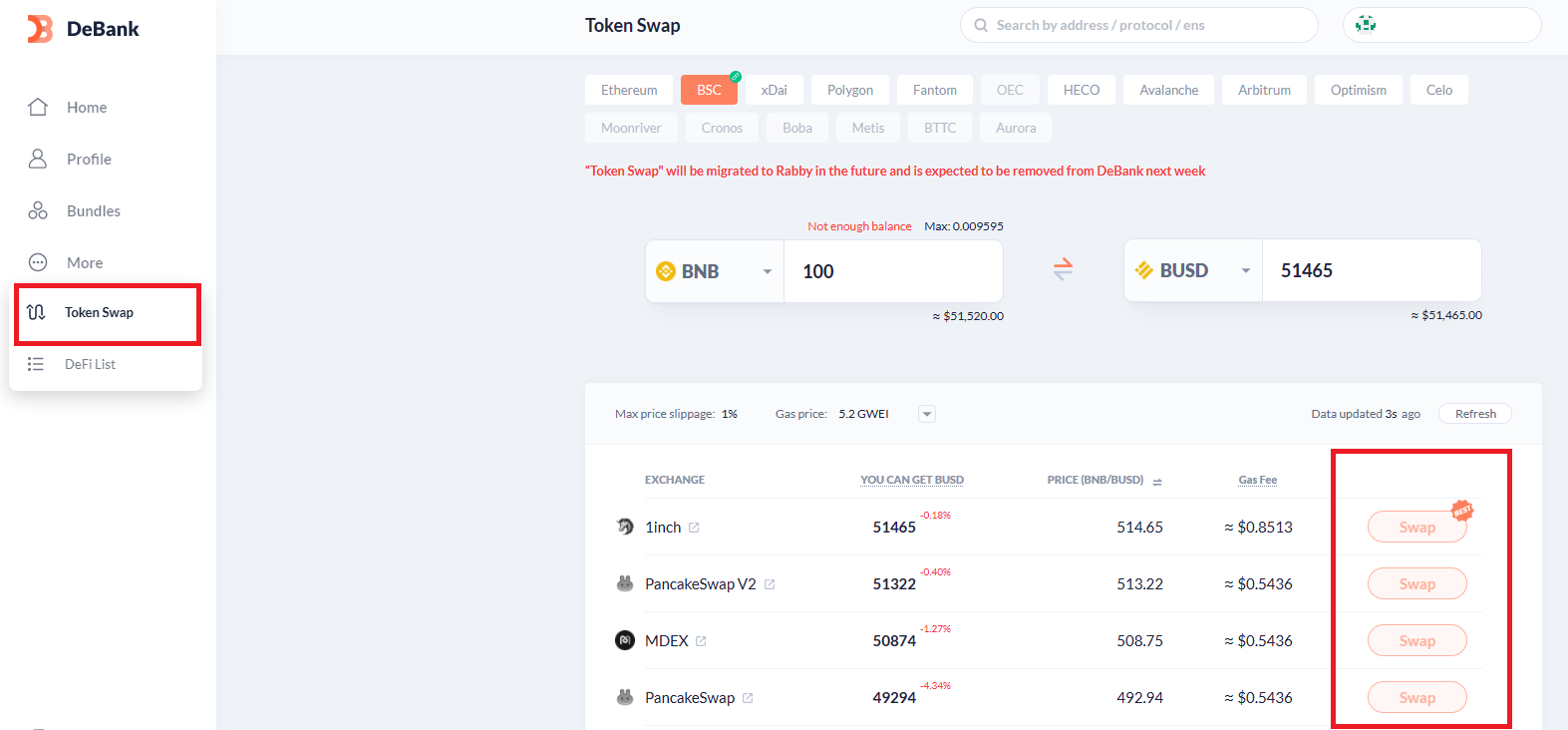1568x730 pixels.
Task: Click the PancakeSwap V2 bunny logo
Action: [x=625, y=583]
